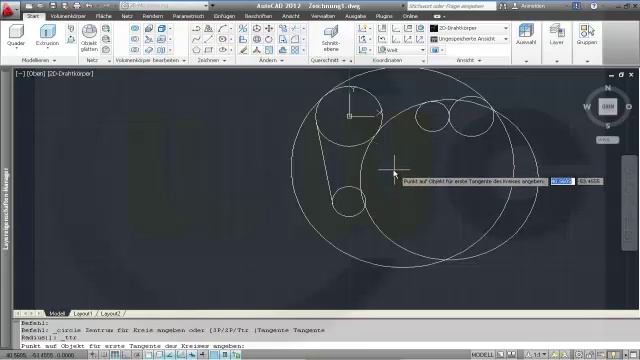Expand the Volumenkörper bearbeiten panel
The width and height of the screenshot is (640, 360).
(150, 60)
